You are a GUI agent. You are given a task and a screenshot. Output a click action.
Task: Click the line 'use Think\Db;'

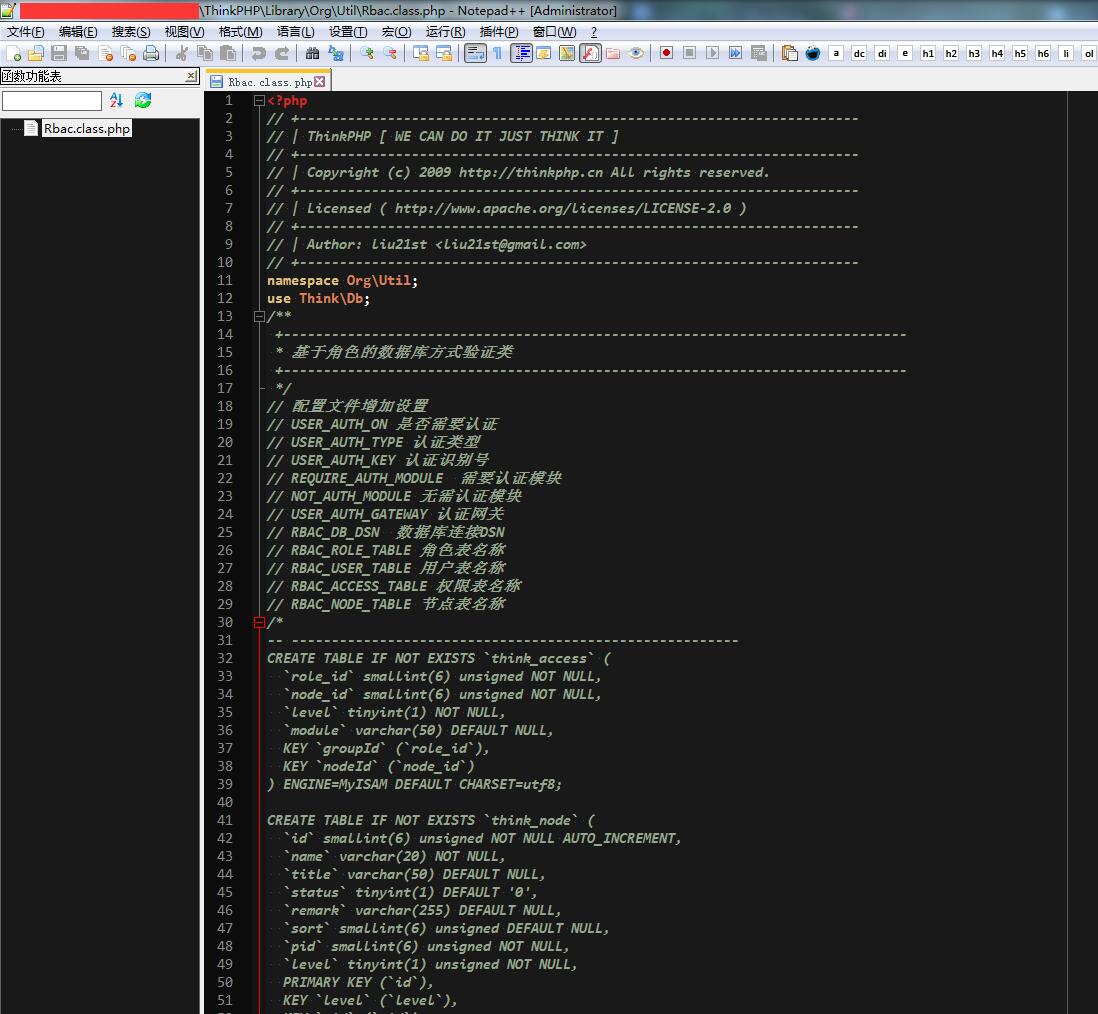[319, 299]
